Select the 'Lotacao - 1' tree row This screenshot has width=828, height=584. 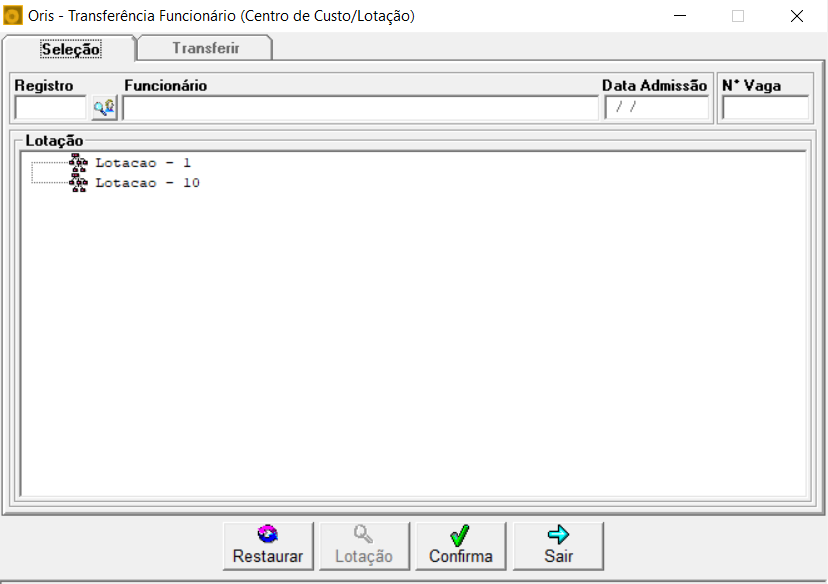click(x=143, y=163)
